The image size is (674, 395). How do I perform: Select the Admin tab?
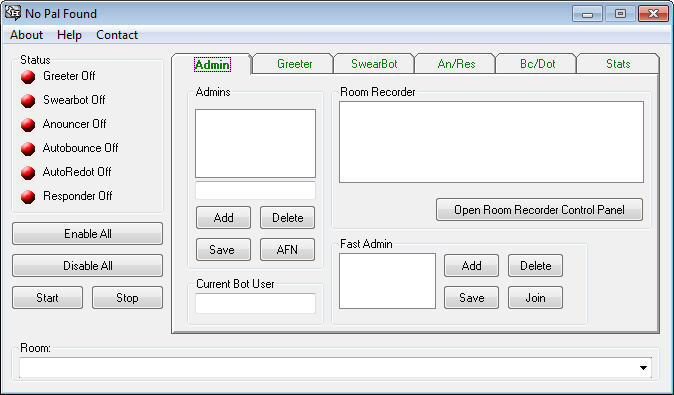pos(212,64)
